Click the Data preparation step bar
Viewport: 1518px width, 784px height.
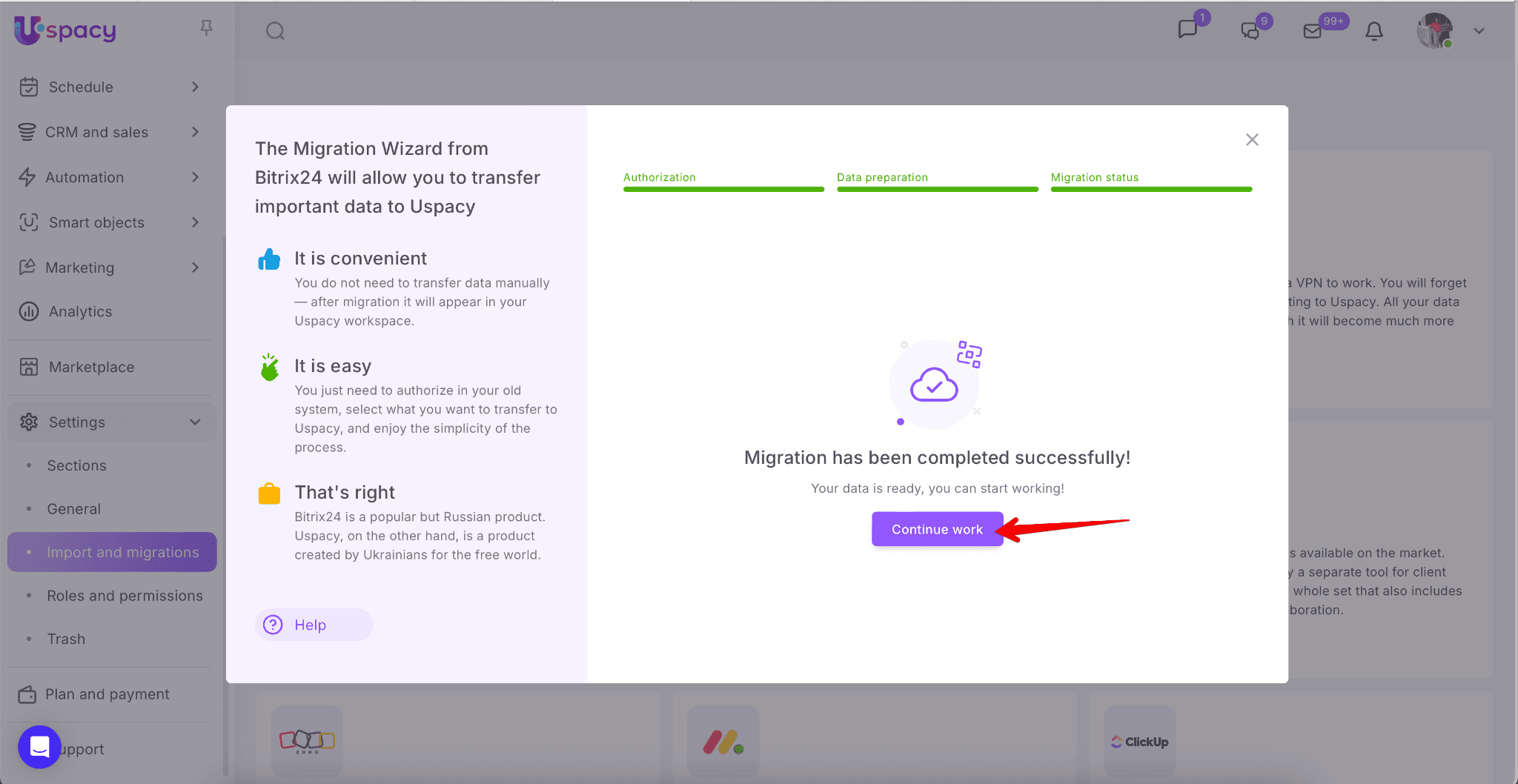click(x=937, y=189)
